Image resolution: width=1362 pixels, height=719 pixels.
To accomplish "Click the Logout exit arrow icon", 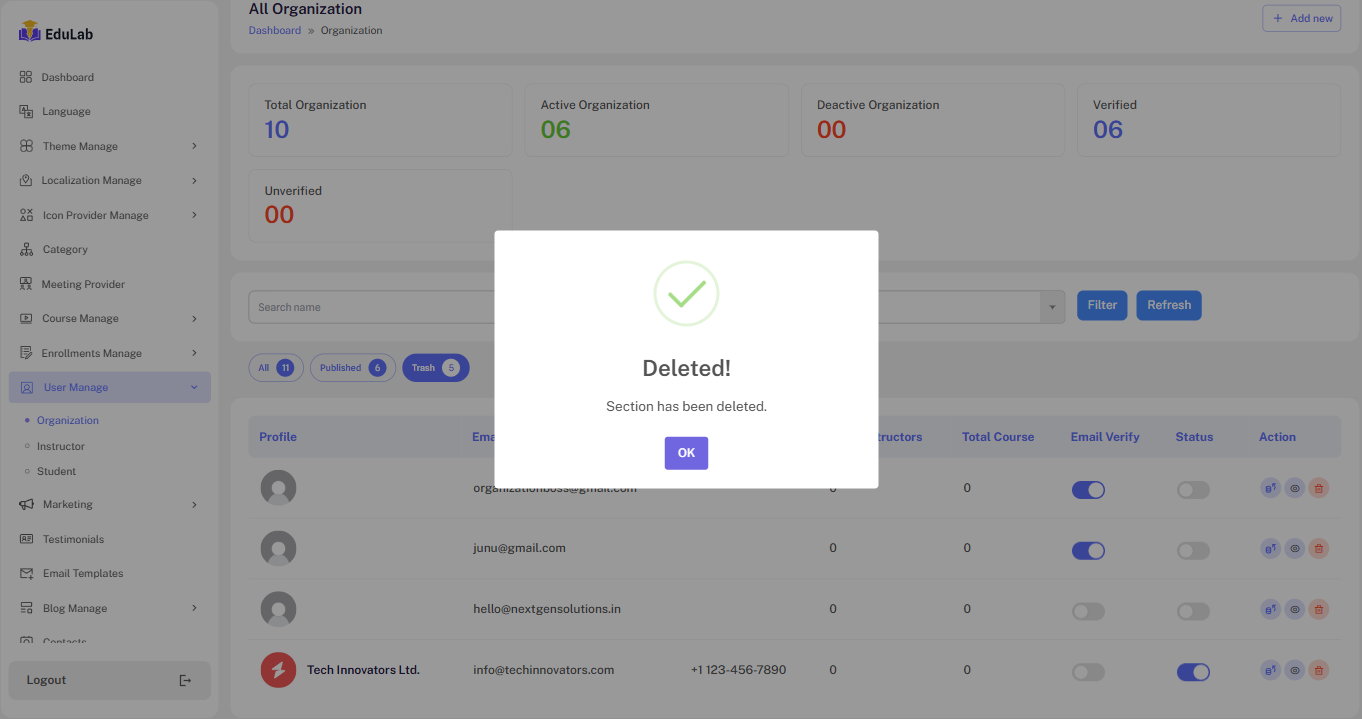I will point(185,681).
